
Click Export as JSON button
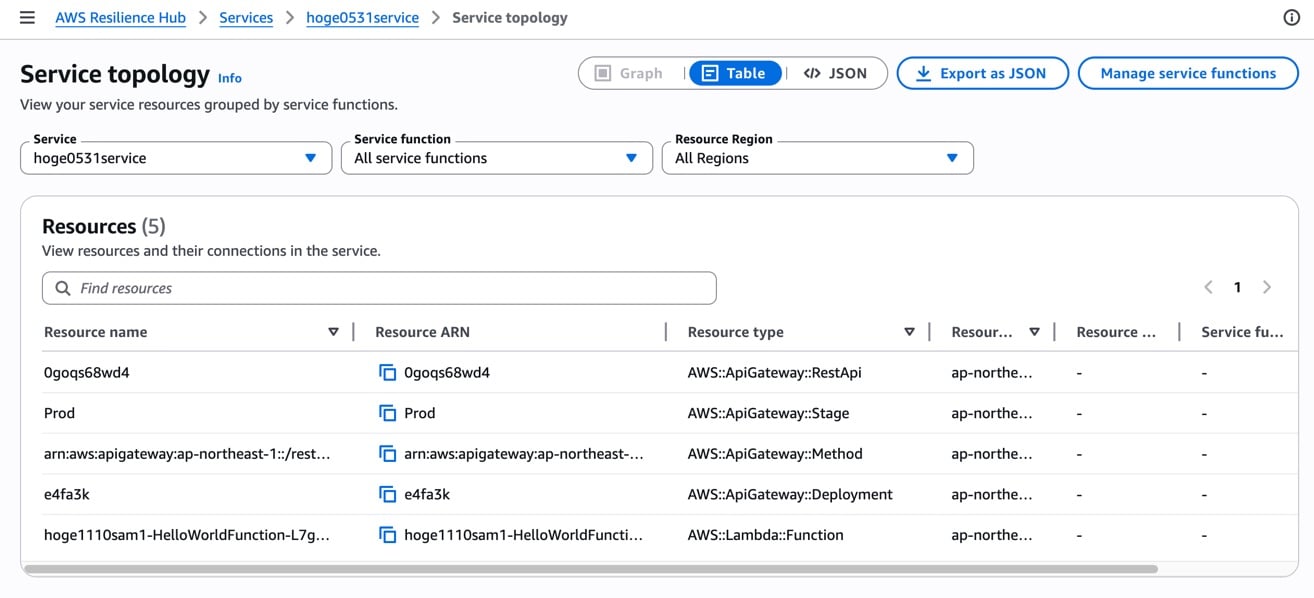(x=982, y=73)
